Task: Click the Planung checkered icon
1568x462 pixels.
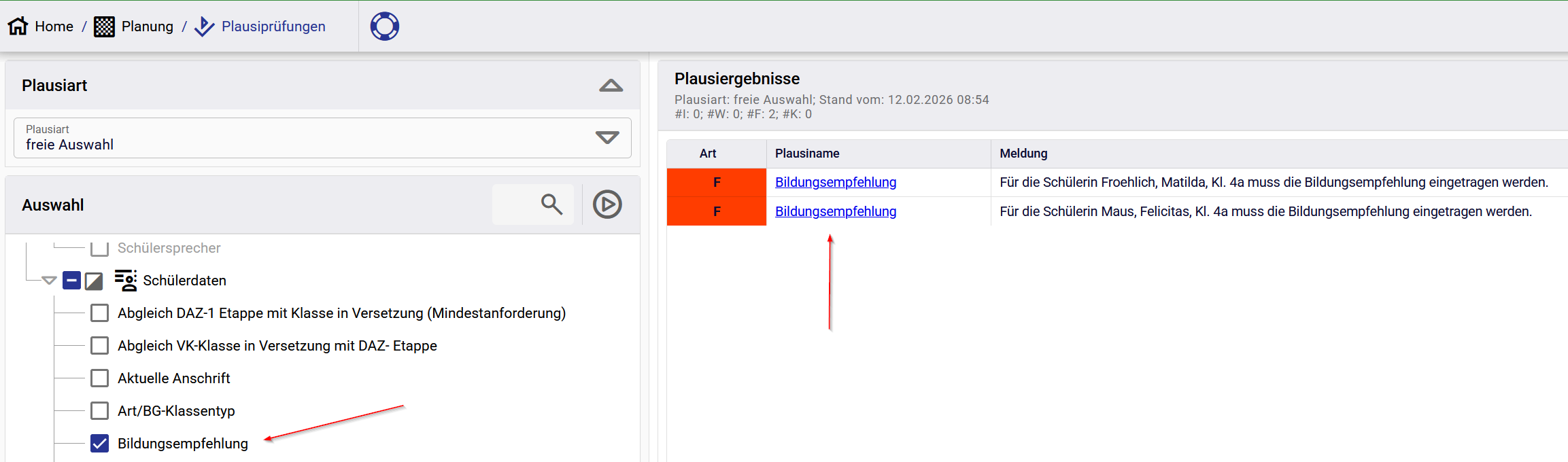Action: pos(104,26)
